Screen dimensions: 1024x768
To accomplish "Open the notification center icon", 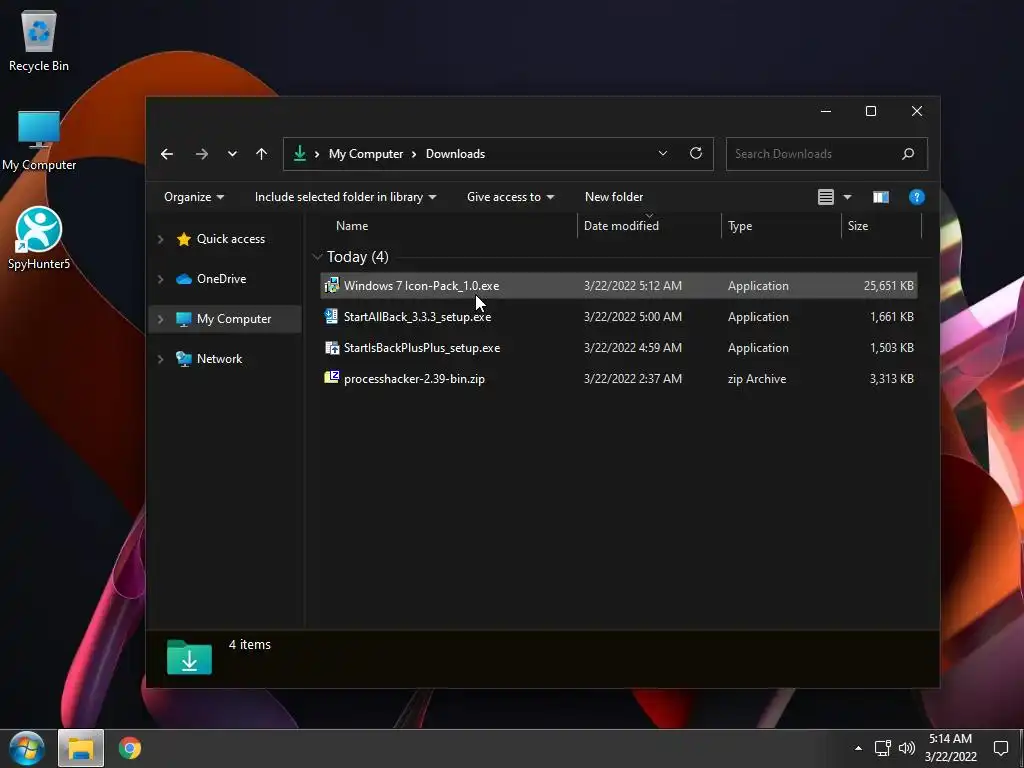I will (1000, 748).
